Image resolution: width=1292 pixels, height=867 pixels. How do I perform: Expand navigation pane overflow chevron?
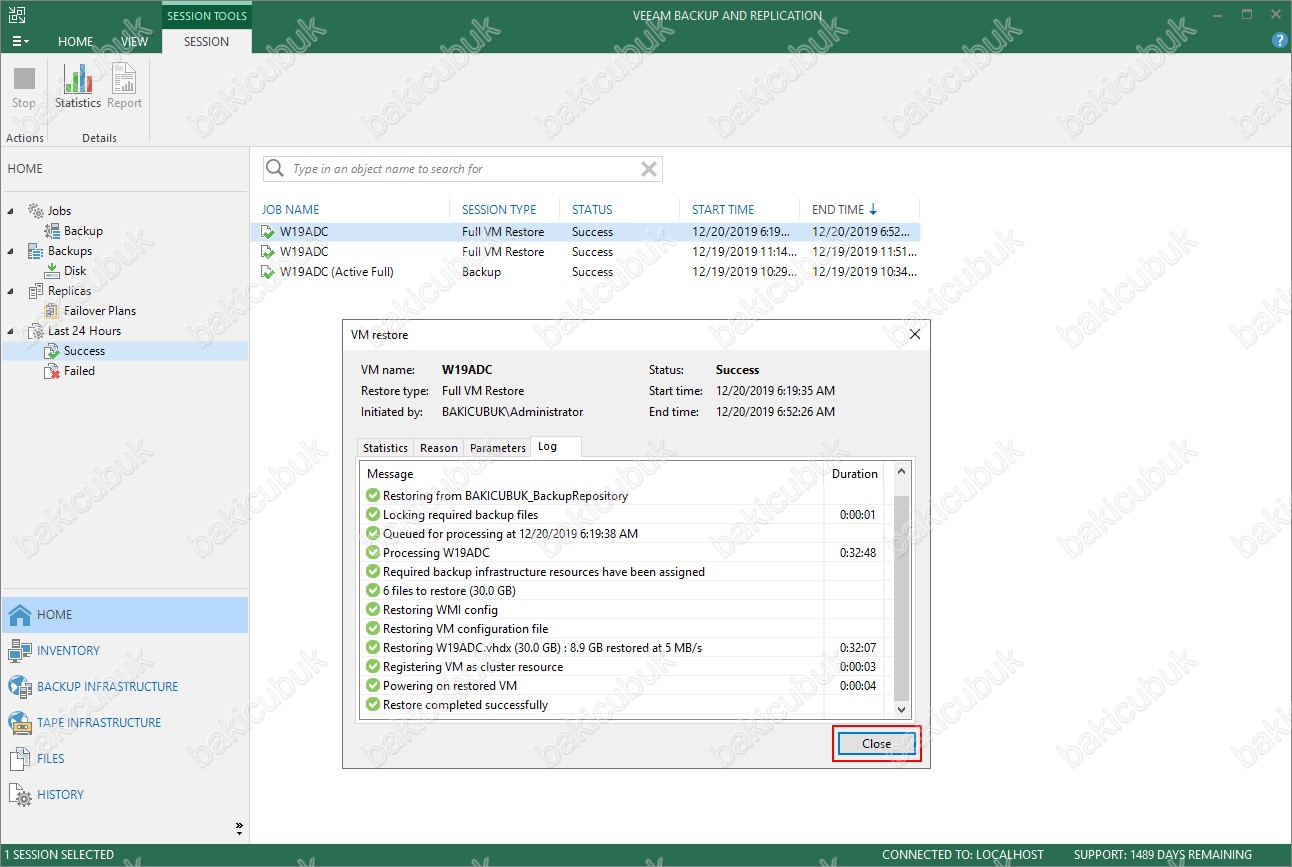coord(239,828)
